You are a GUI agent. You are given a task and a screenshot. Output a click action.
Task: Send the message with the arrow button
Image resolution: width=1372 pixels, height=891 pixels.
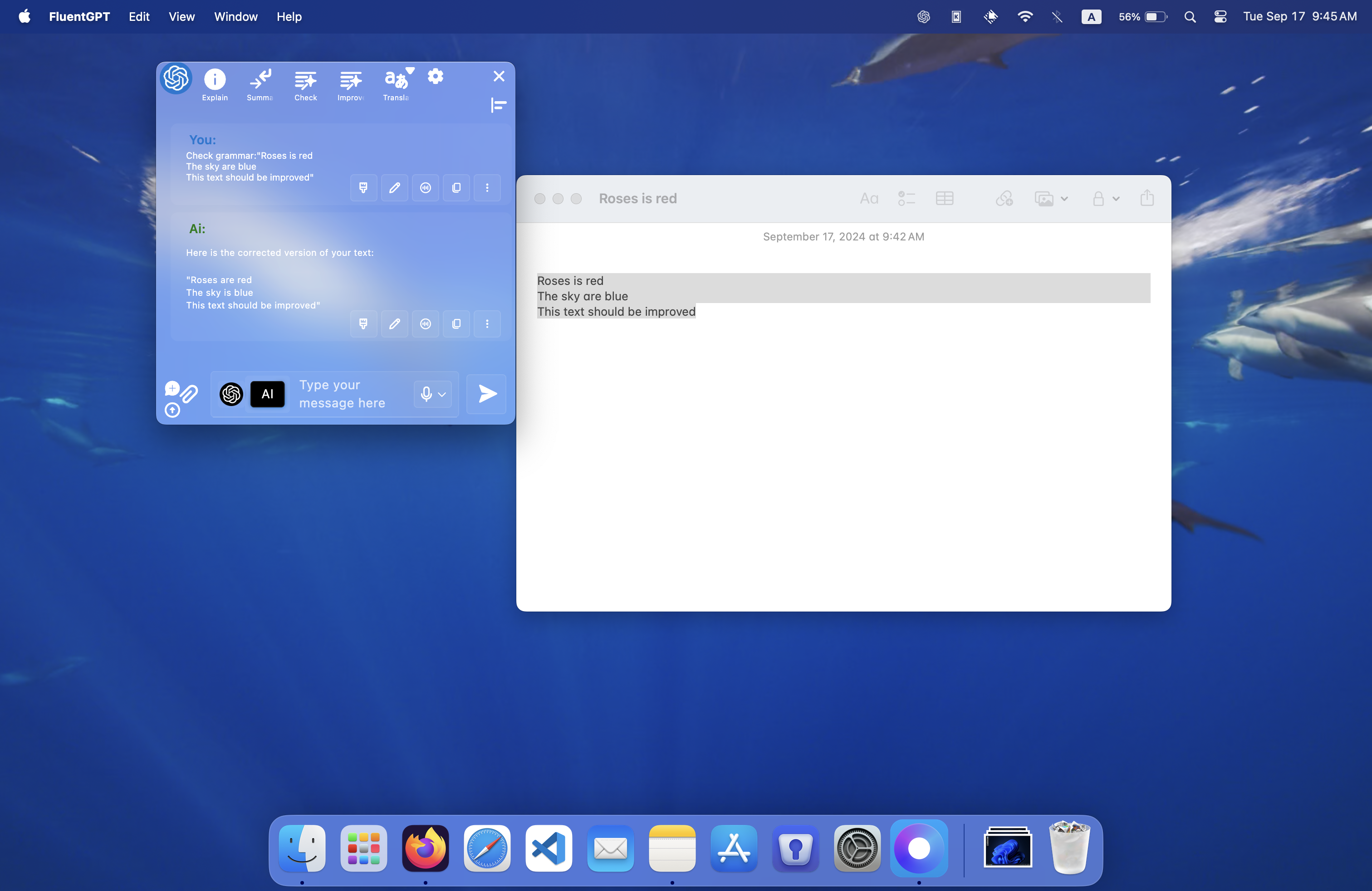point(486,394)
